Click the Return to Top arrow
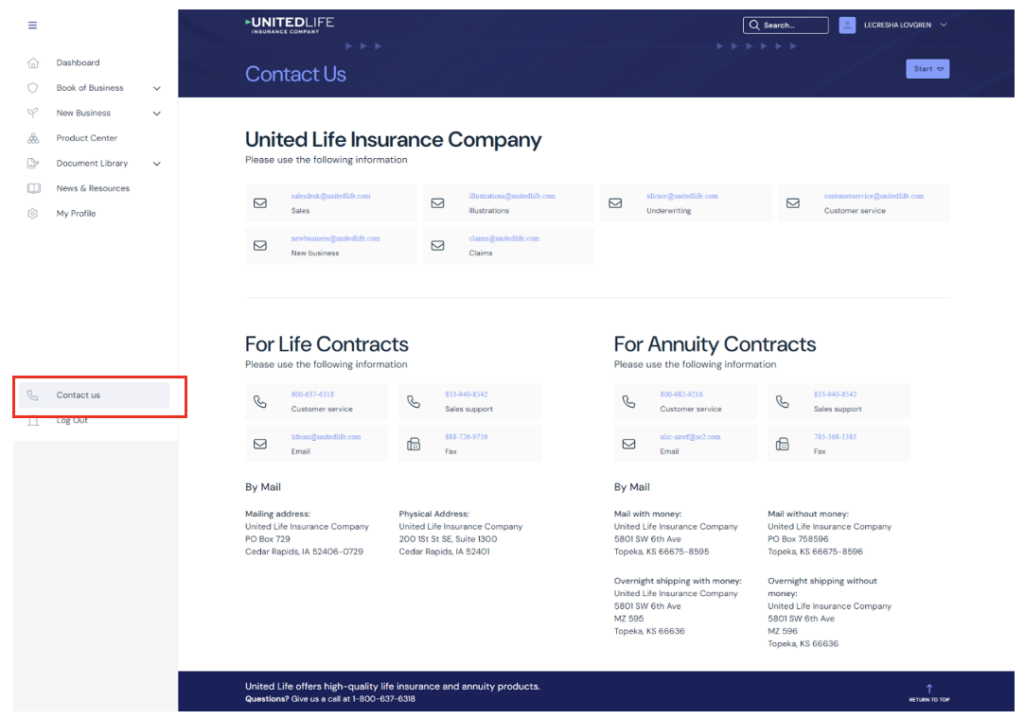The width and height of the screenshot is (1024, 719). (929, 689)
